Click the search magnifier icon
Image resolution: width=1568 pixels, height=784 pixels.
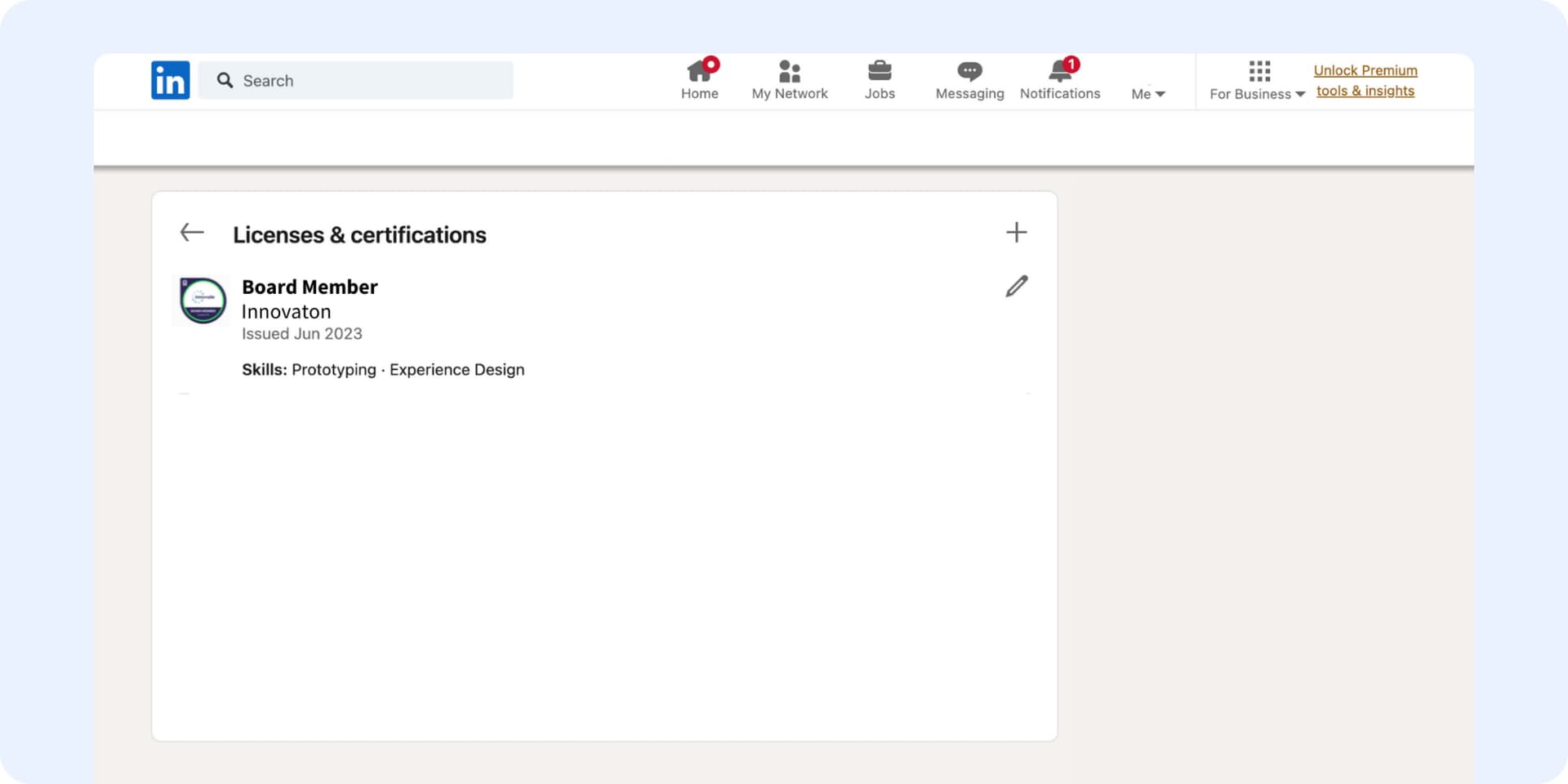coord(225,80)
